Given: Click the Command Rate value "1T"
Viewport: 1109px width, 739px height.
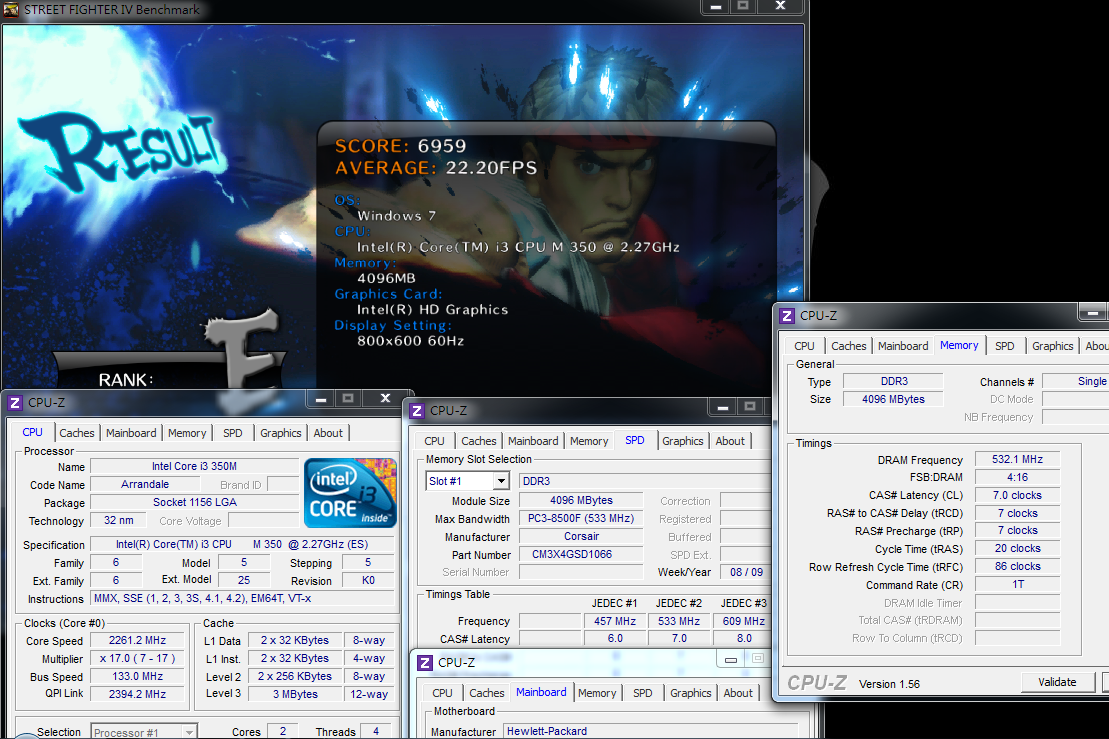Looking at the screenshot, I should coord(1017,585).
